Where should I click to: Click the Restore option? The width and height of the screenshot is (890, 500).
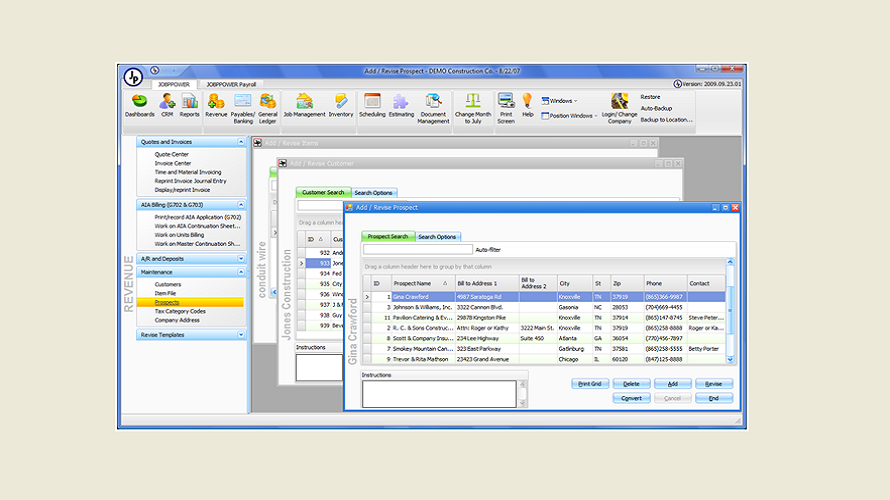pyautogui.click(x=650, y=97)
